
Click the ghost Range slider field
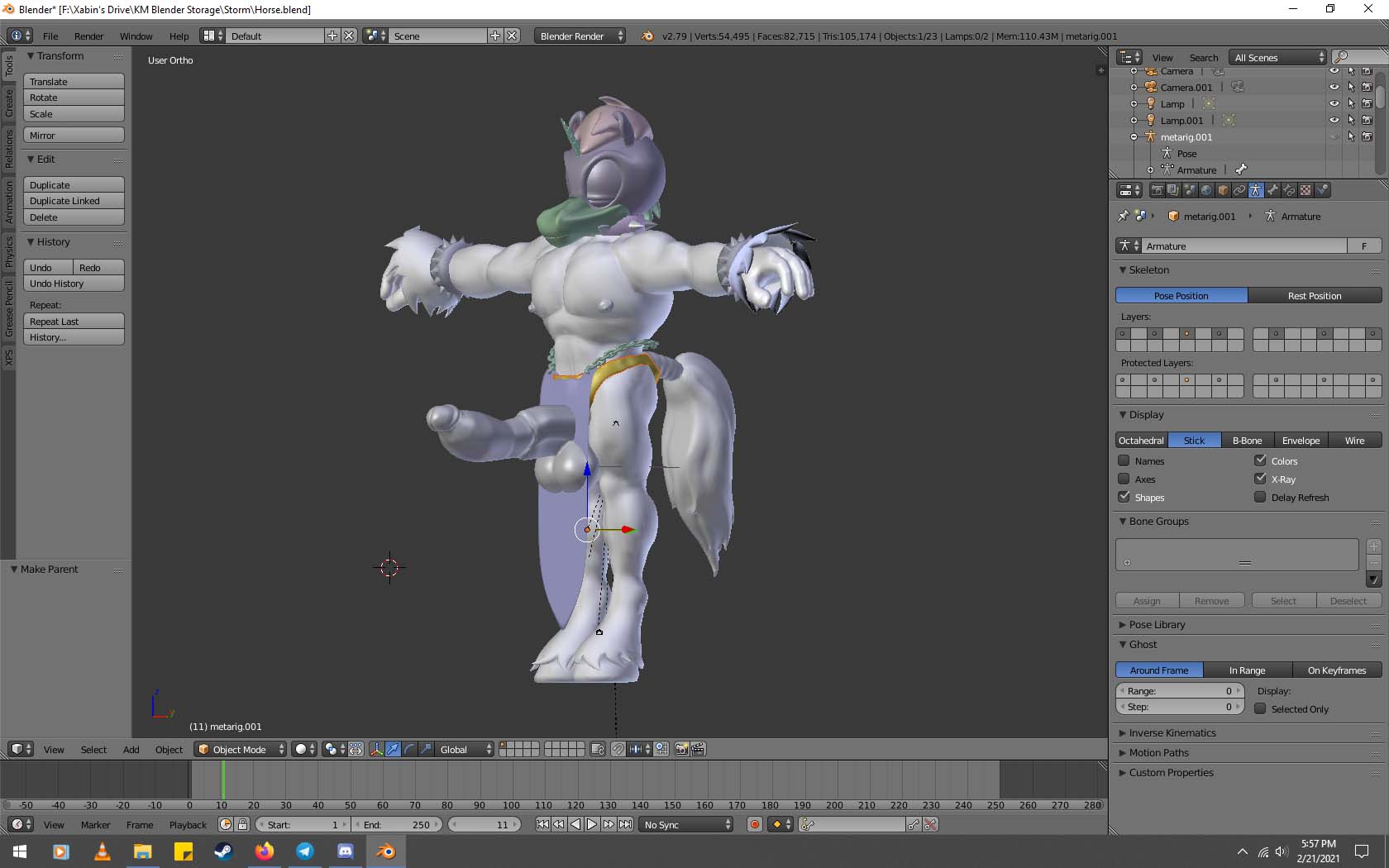[x=1179, y=691]
